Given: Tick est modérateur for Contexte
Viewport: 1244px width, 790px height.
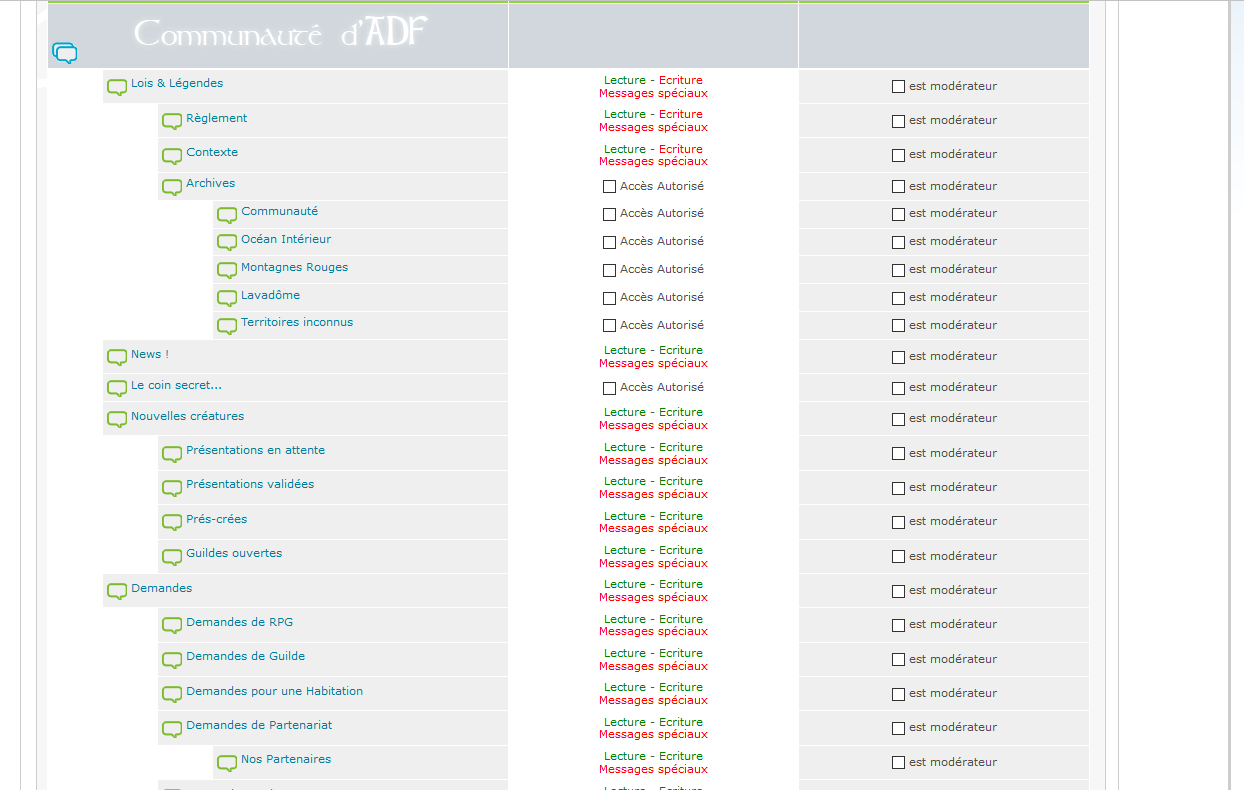Looking at the screenshot, I should click(x=898, y=155).
